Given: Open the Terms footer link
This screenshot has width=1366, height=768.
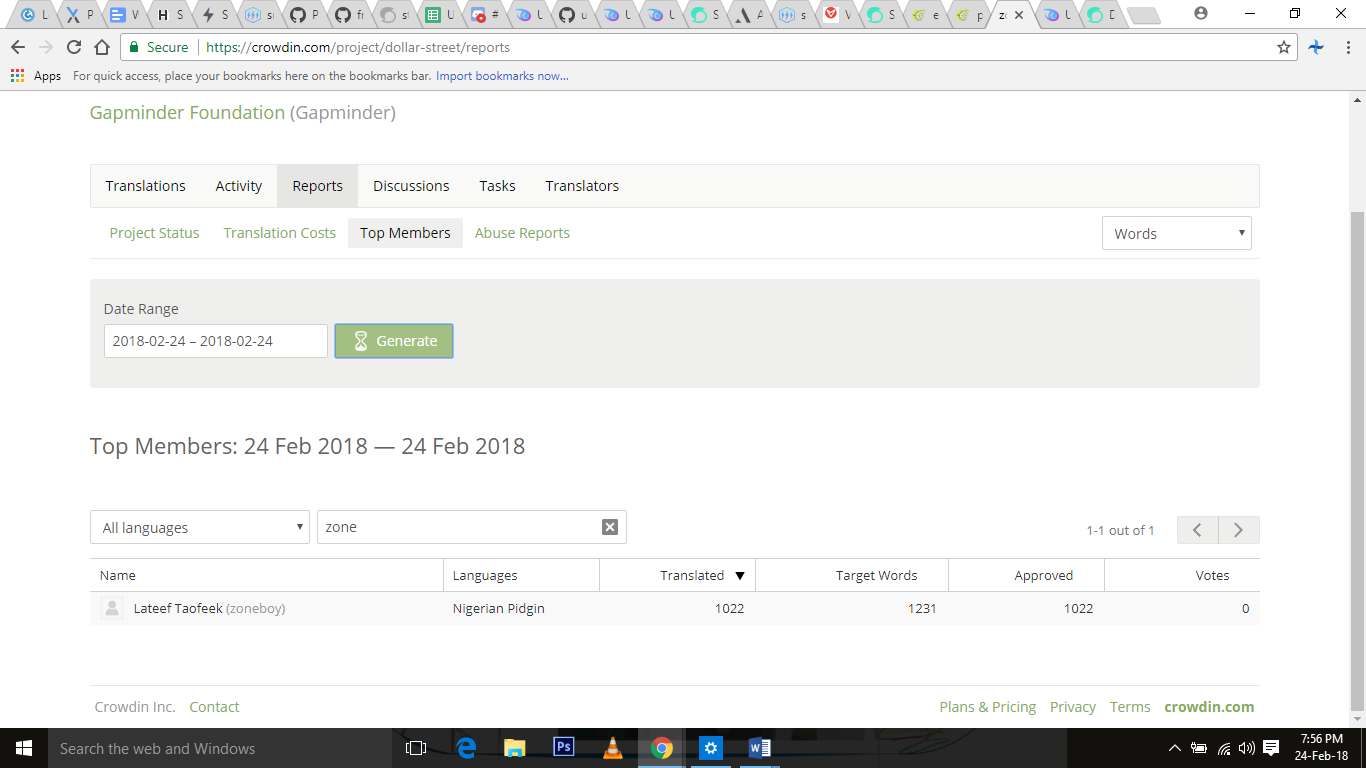Looking at the screenshot, I should [1130, 707].
